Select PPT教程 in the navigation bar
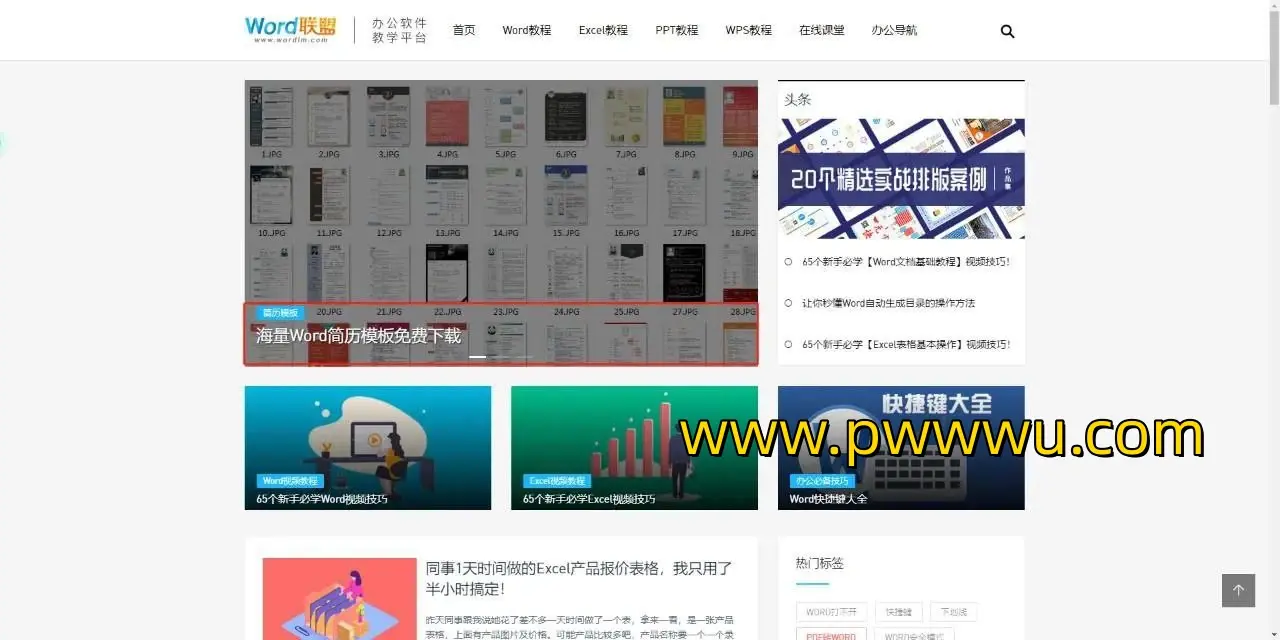Image resolution: width=1280 pixels, height=640 pixels. point(677,30)
